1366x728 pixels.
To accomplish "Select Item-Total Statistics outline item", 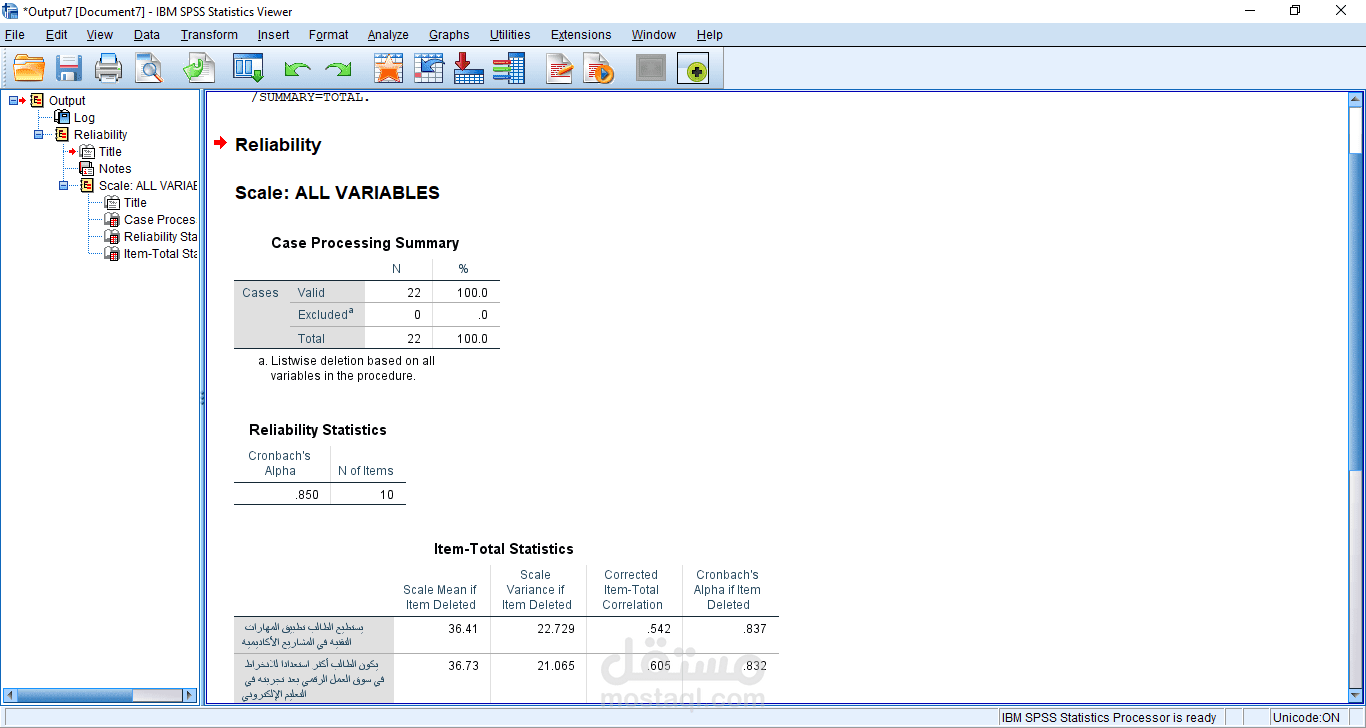I will (x=160, y=253).
